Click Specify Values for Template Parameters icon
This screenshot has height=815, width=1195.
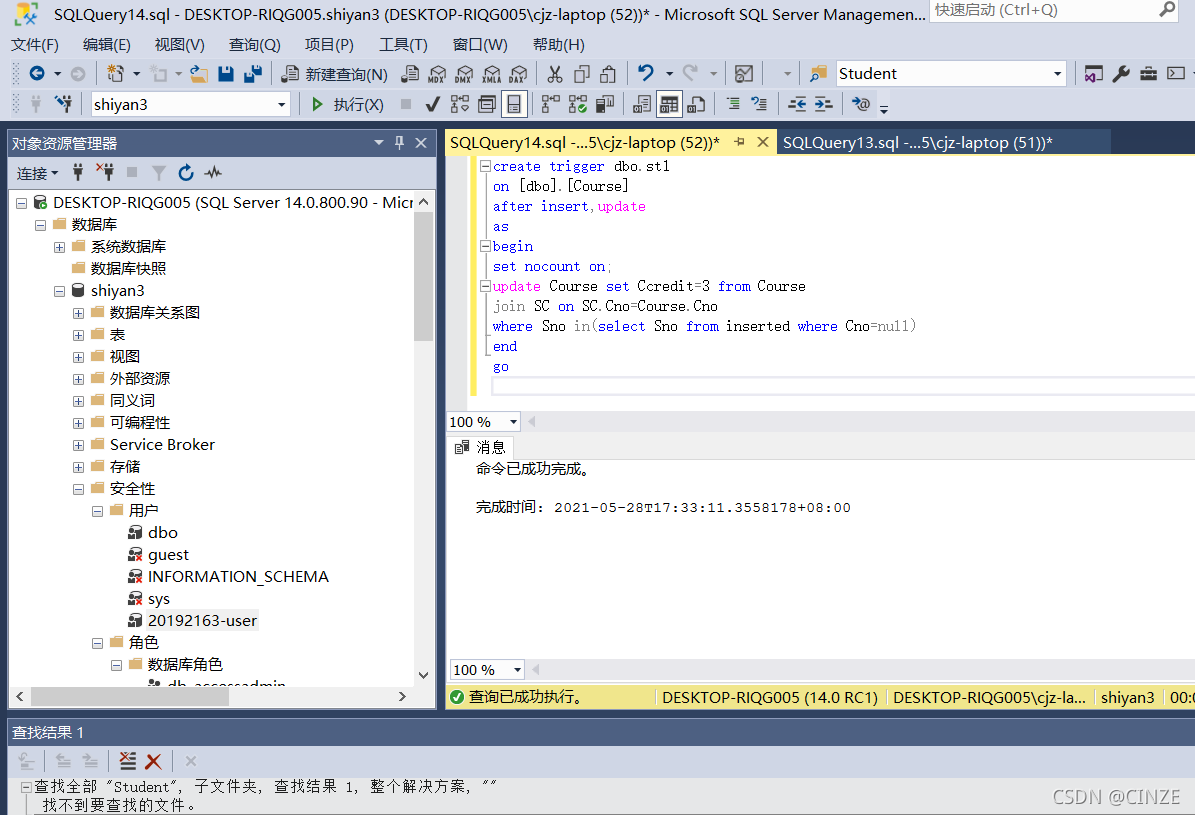[860, 104]
